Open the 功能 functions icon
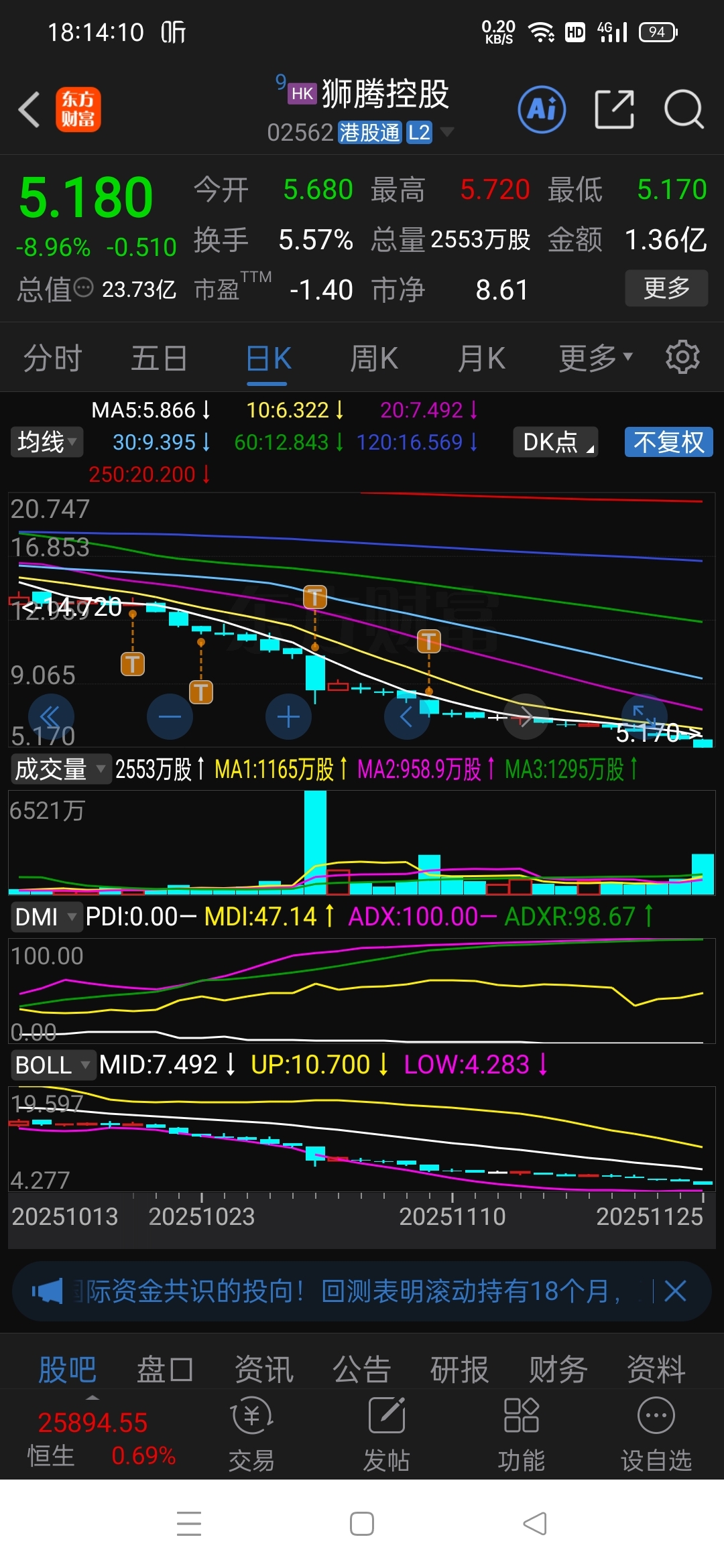The image size is (724, 1568). click(521, 1434)
